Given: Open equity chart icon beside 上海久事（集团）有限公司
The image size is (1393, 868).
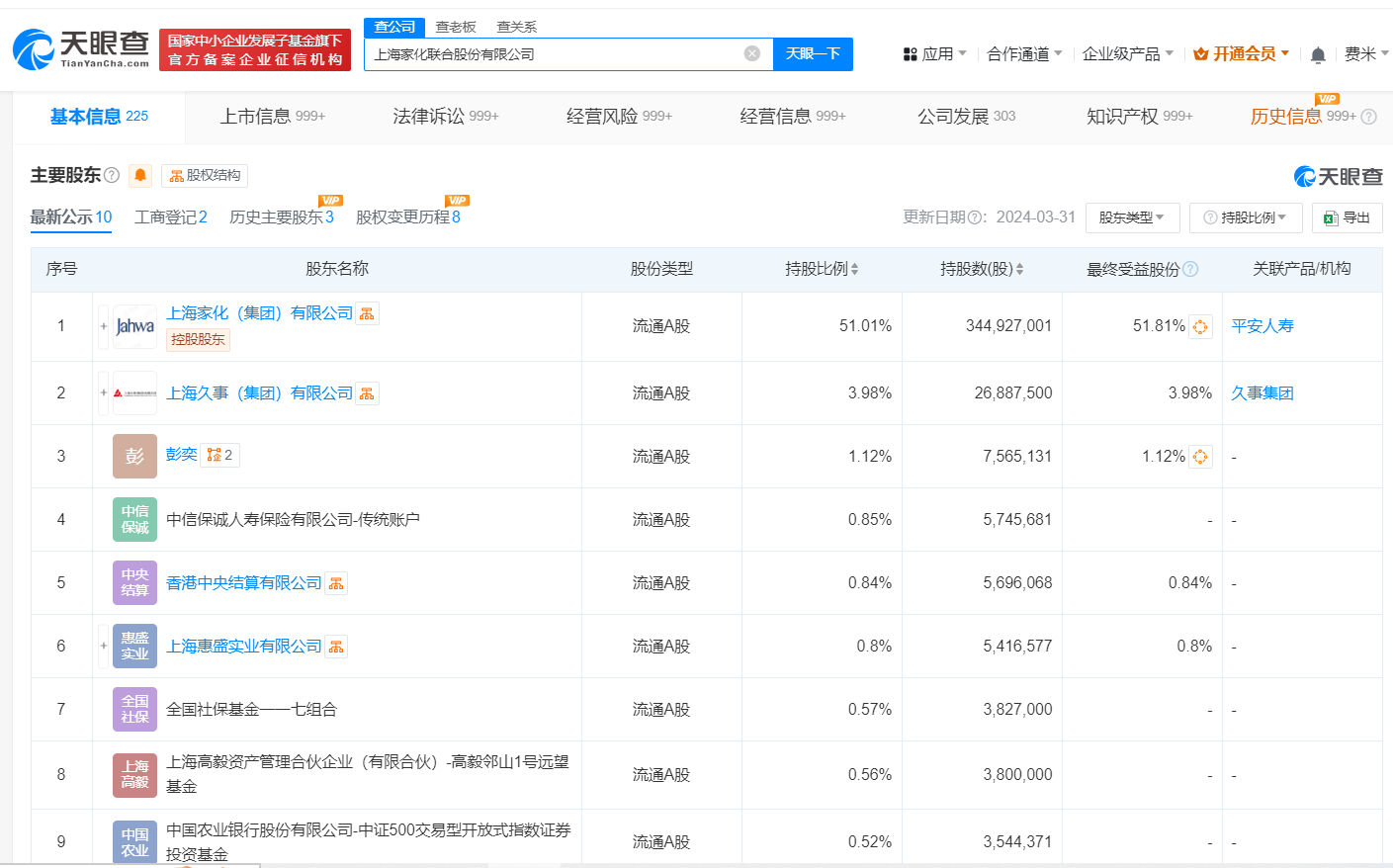Looking at the screenshot, I should pos(367,393).
